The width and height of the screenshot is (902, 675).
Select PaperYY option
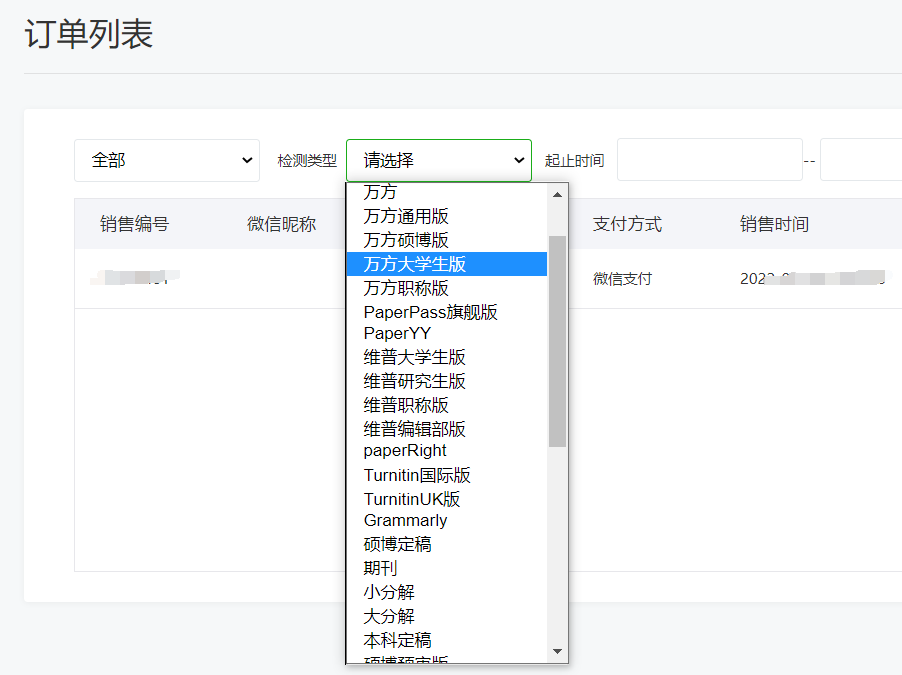447,333
